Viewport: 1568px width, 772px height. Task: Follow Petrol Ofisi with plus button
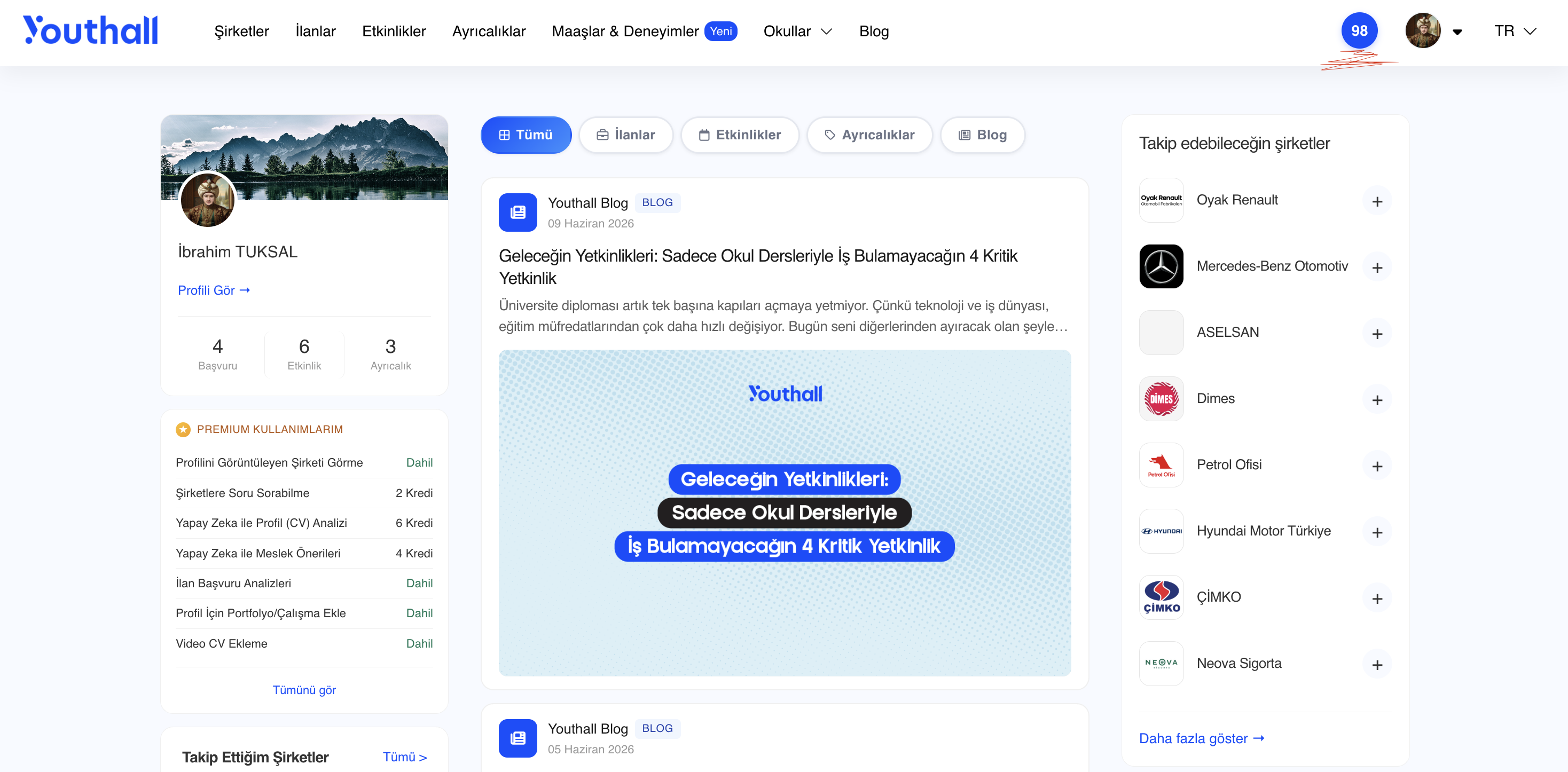point(1377,467)
